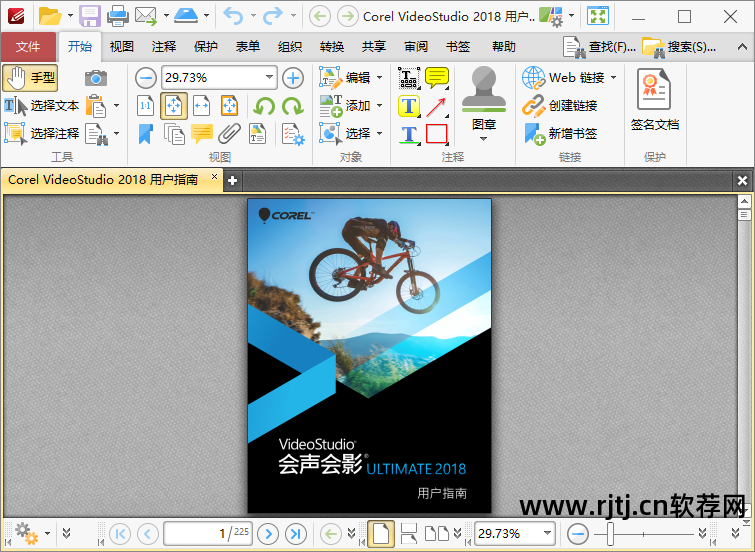Open the page thumbnails pane icon
The height and width of the screenshot is (552, 755).
(174, 134)
